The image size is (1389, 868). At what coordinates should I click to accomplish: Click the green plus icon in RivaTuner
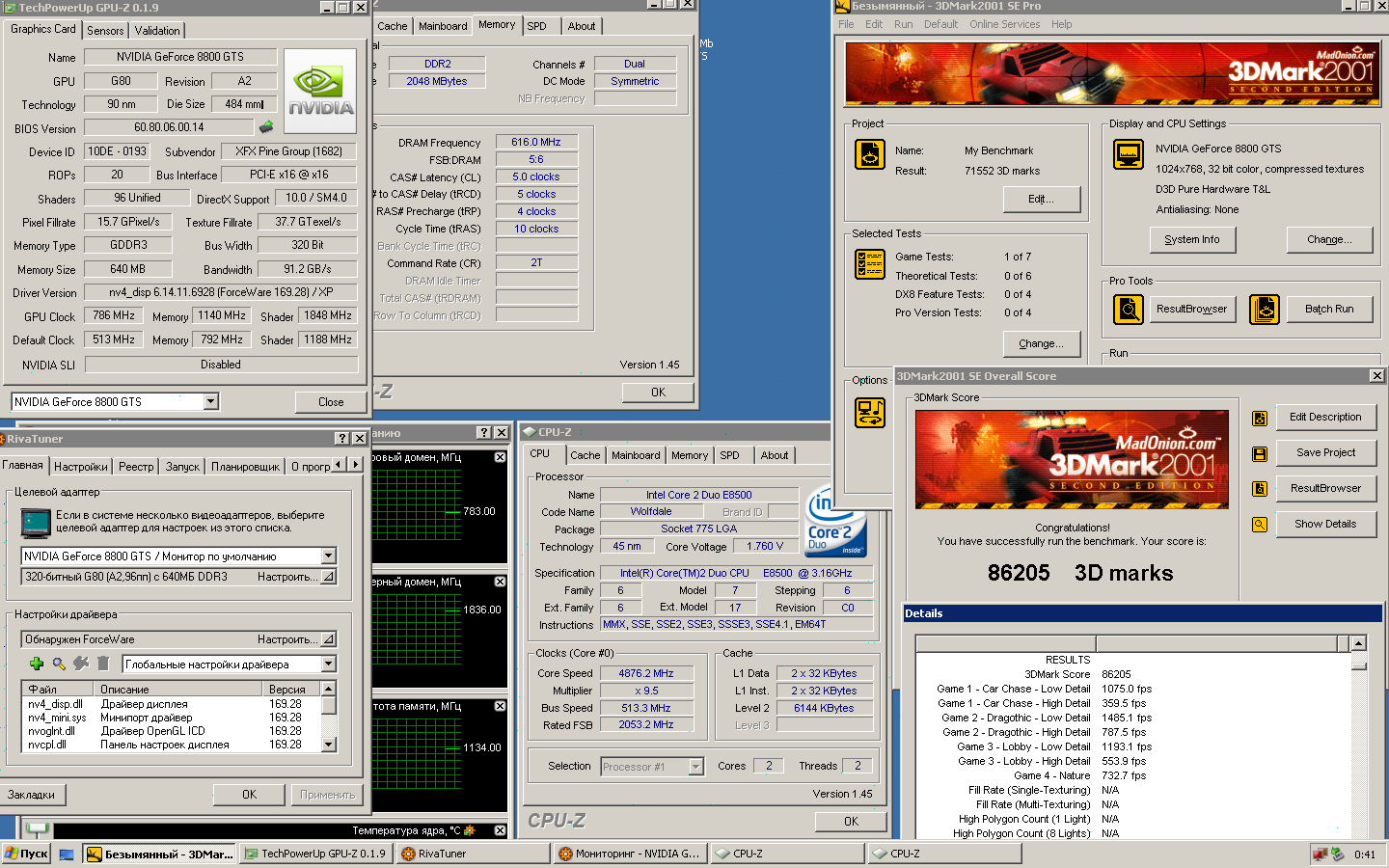(37, 664)
